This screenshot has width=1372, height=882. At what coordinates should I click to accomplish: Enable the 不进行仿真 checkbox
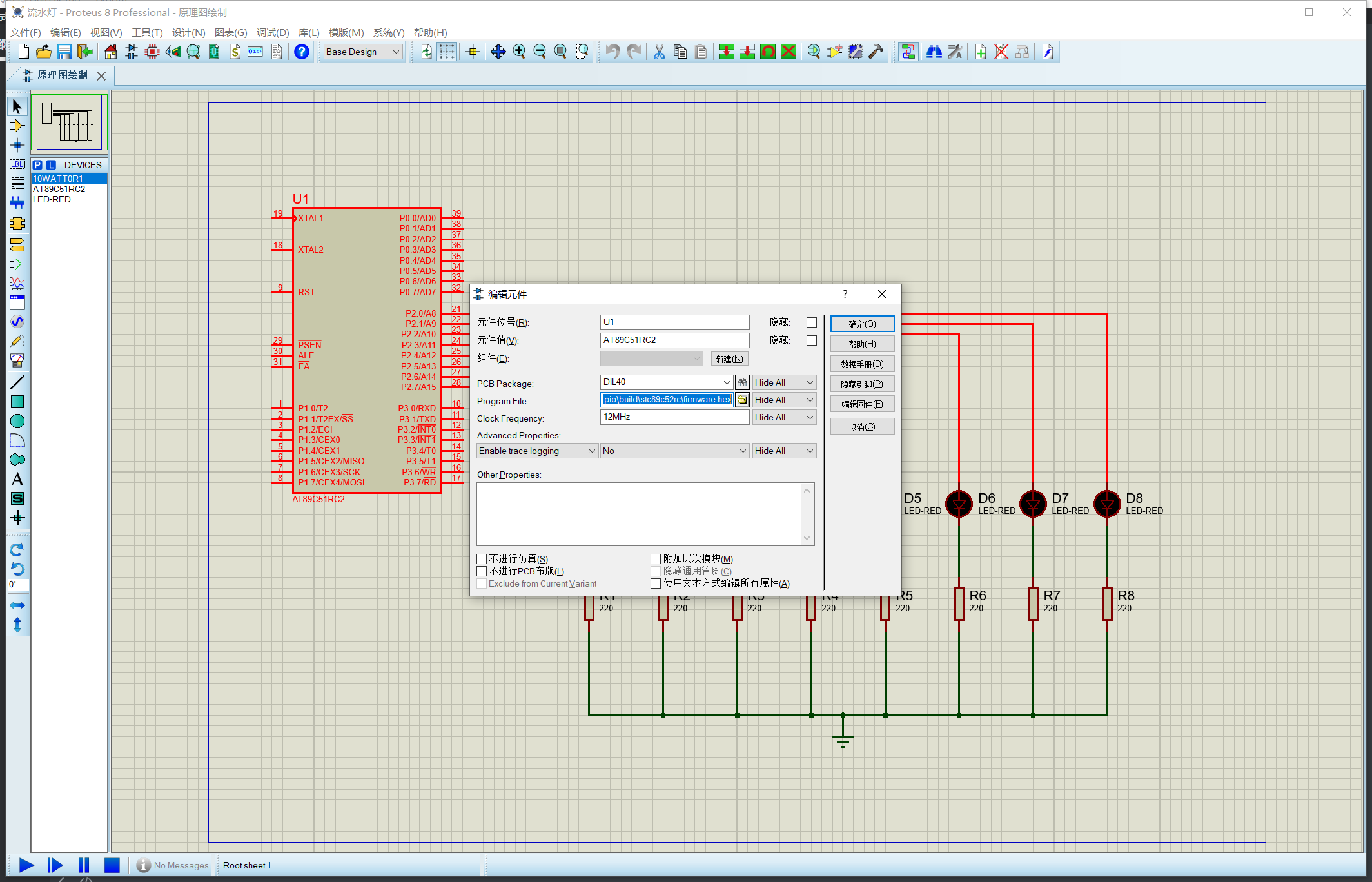(x=482, y=559)
